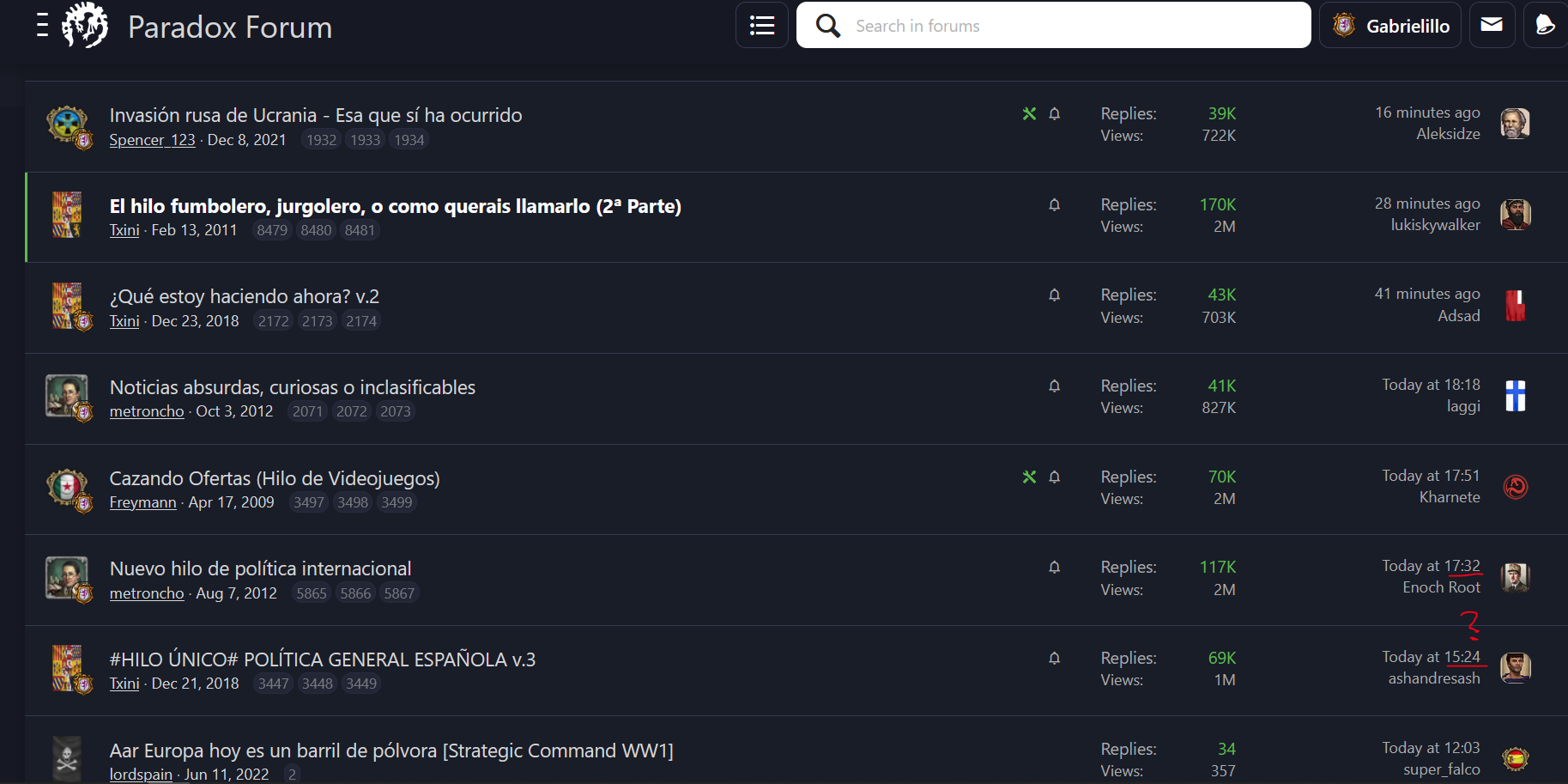
Task: Jump to page 3499 of Cazando Ofertas
Action: 396,502
